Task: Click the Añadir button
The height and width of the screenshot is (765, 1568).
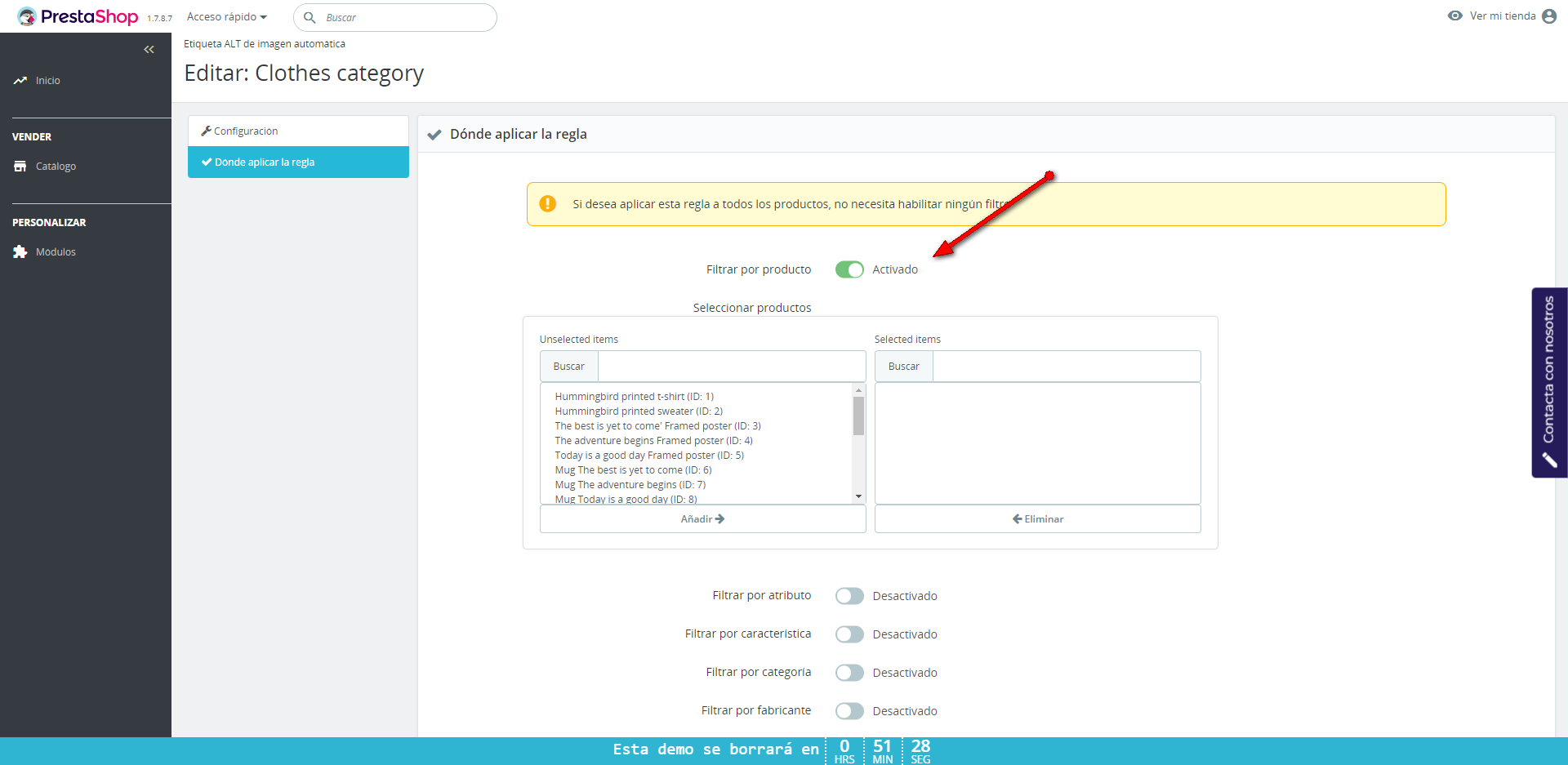Action: click(702, 519)
